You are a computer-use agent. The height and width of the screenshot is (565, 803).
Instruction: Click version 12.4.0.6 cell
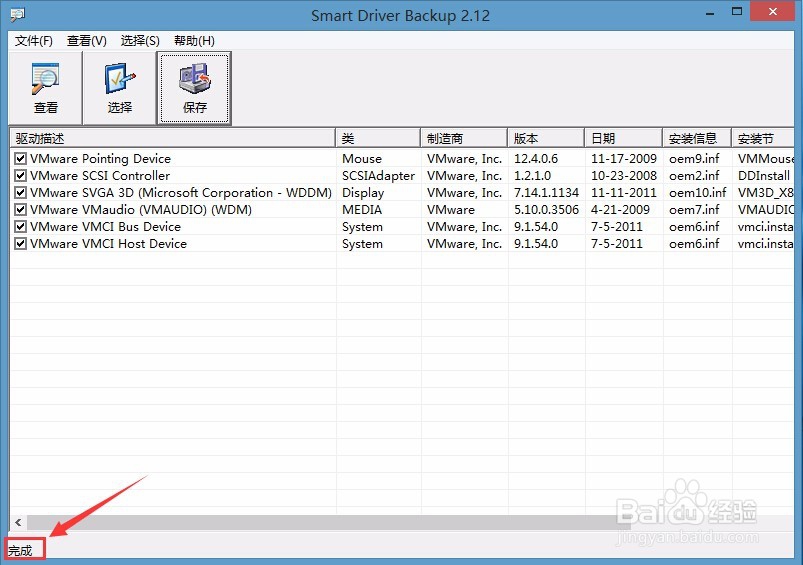(536, 158)
